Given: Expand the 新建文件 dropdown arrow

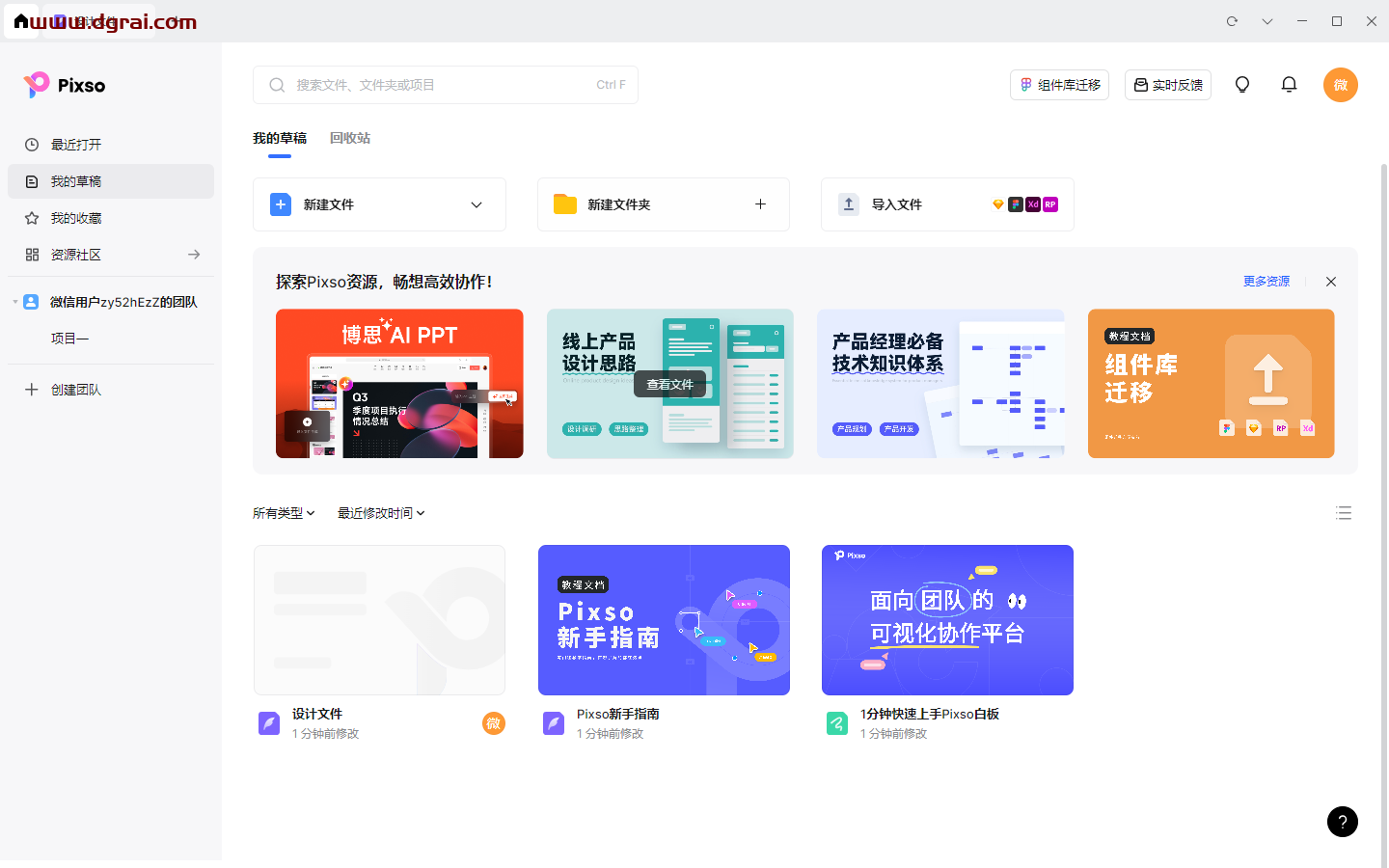Looking at the screenshot, I should 477,204.
